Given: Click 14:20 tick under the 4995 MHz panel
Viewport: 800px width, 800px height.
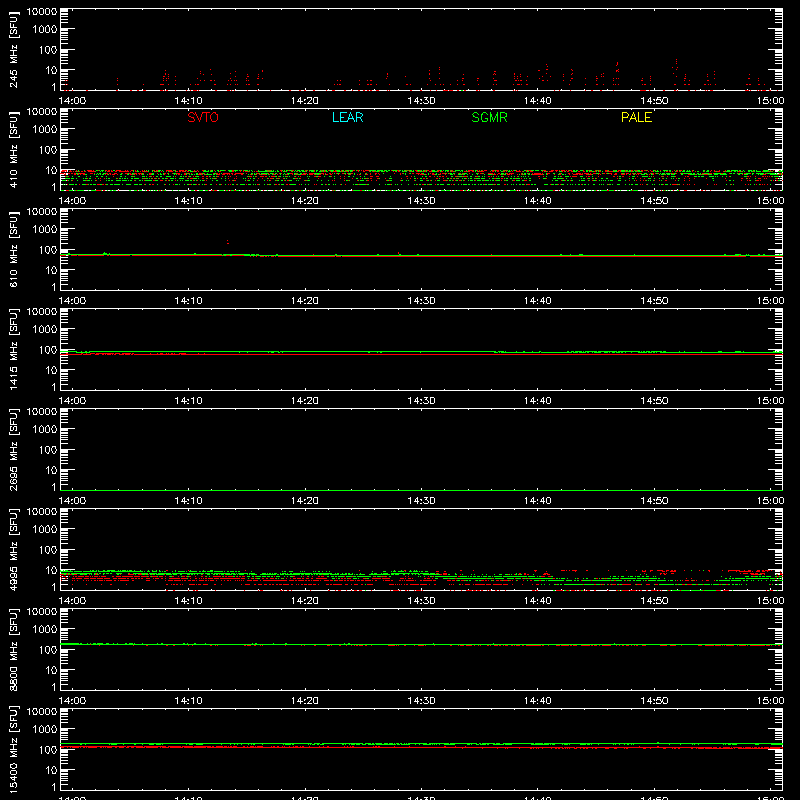Looking at the screenshot, I should (x=305, y=601).
